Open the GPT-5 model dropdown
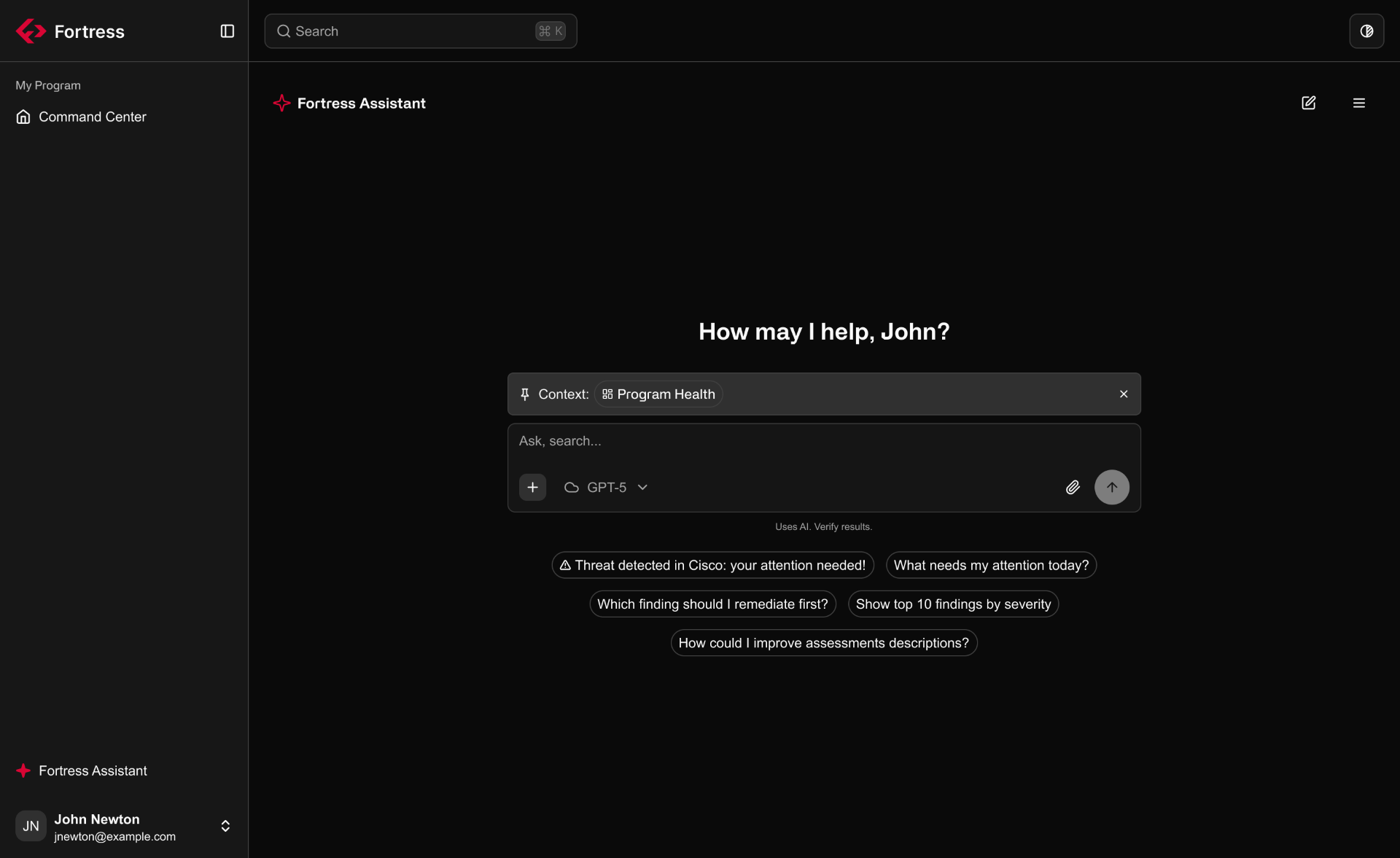 click(x=606, y=488)
